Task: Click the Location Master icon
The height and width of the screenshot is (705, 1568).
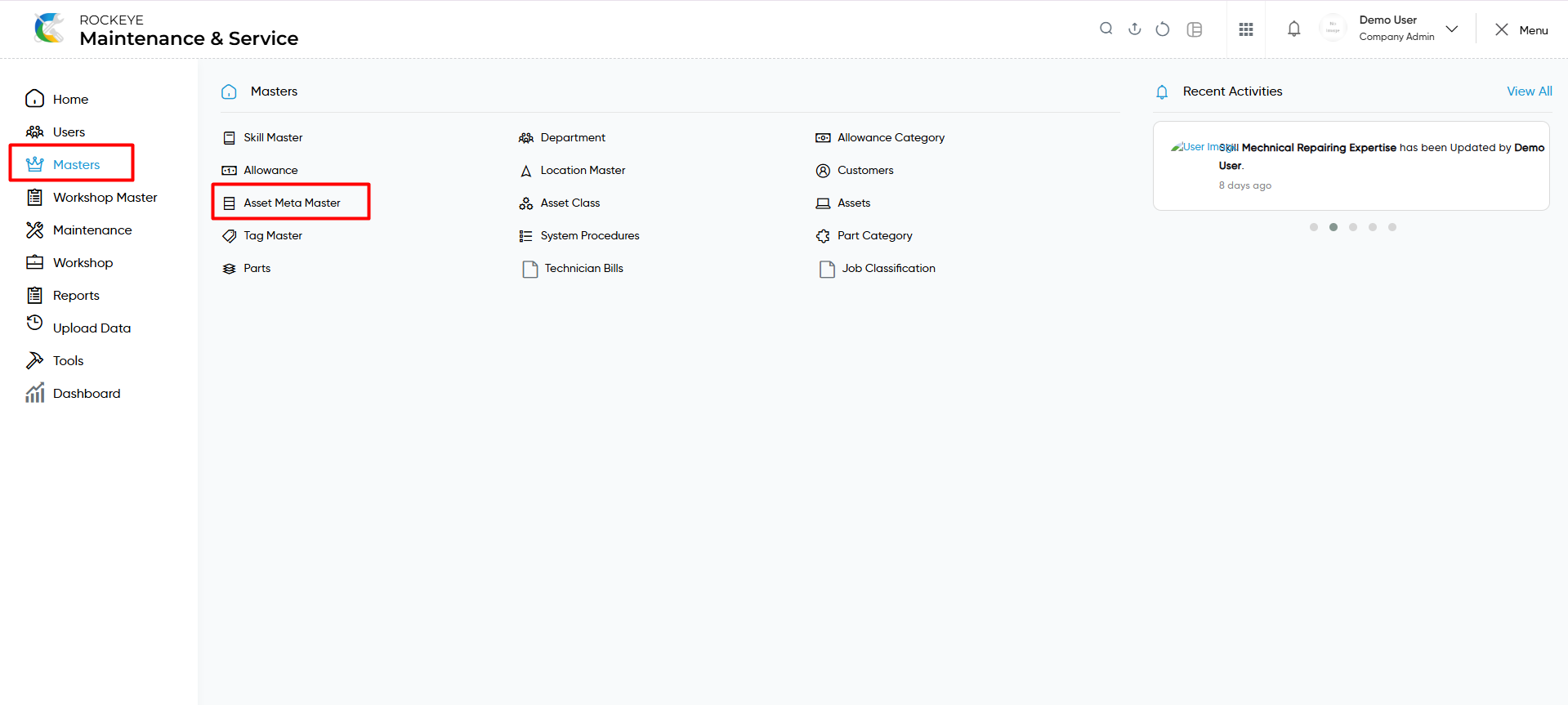Action: coord(526,170)
